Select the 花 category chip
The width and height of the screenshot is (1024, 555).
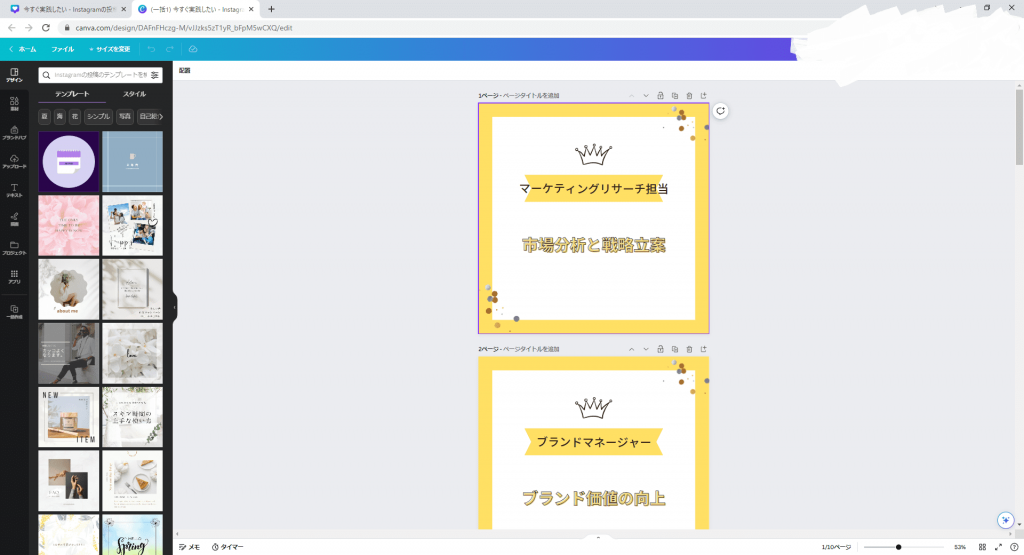tap(75, 116)
